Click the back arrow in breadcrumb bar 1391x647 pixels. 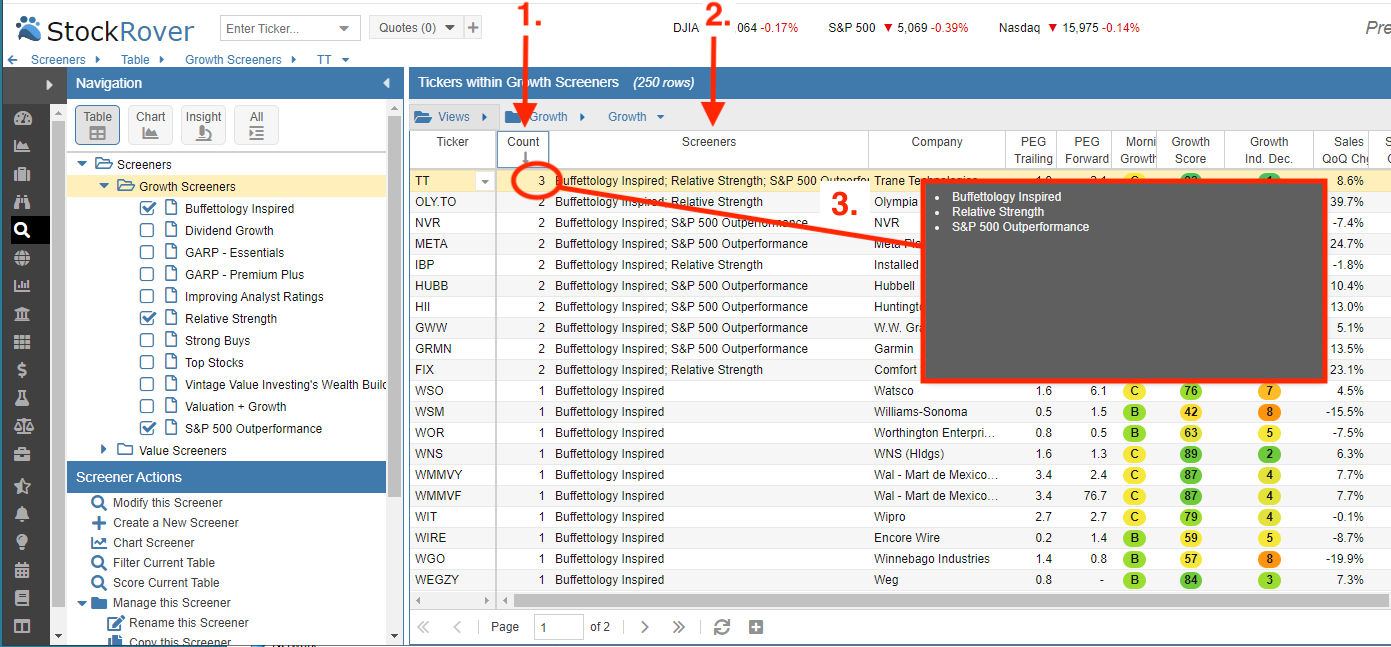13,60
